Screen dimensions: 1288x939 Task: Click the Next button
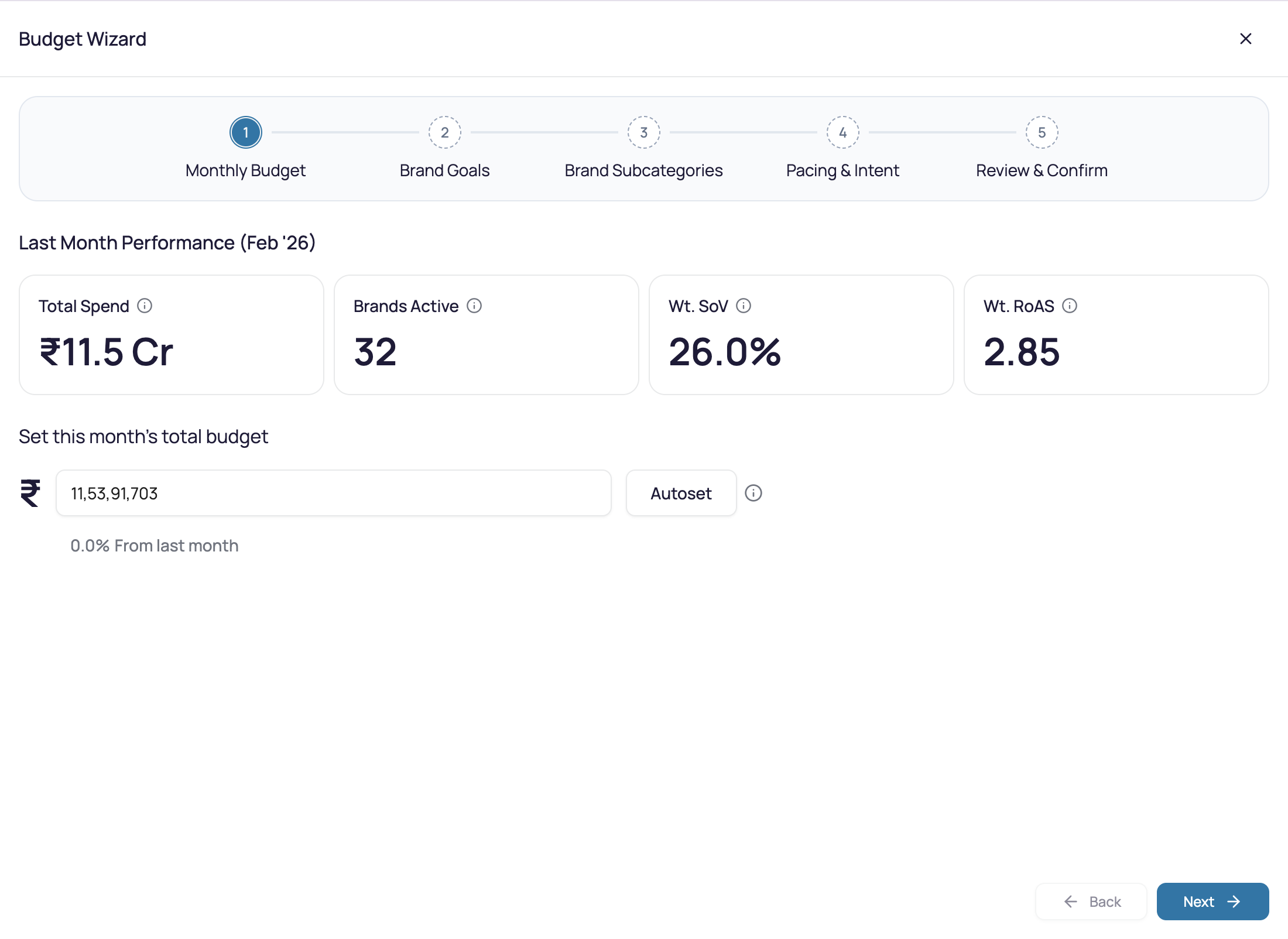(x=1213, y=902)
